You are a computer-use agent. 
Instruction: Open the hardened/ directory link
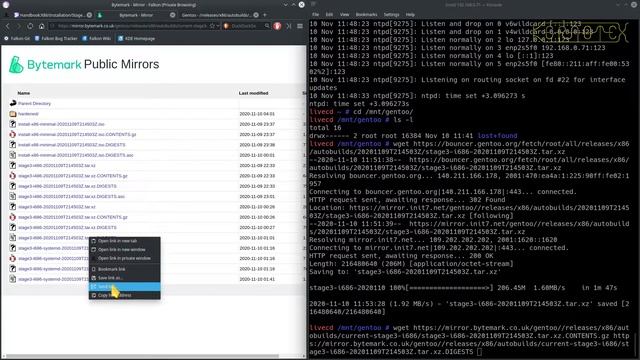point(28,114)
